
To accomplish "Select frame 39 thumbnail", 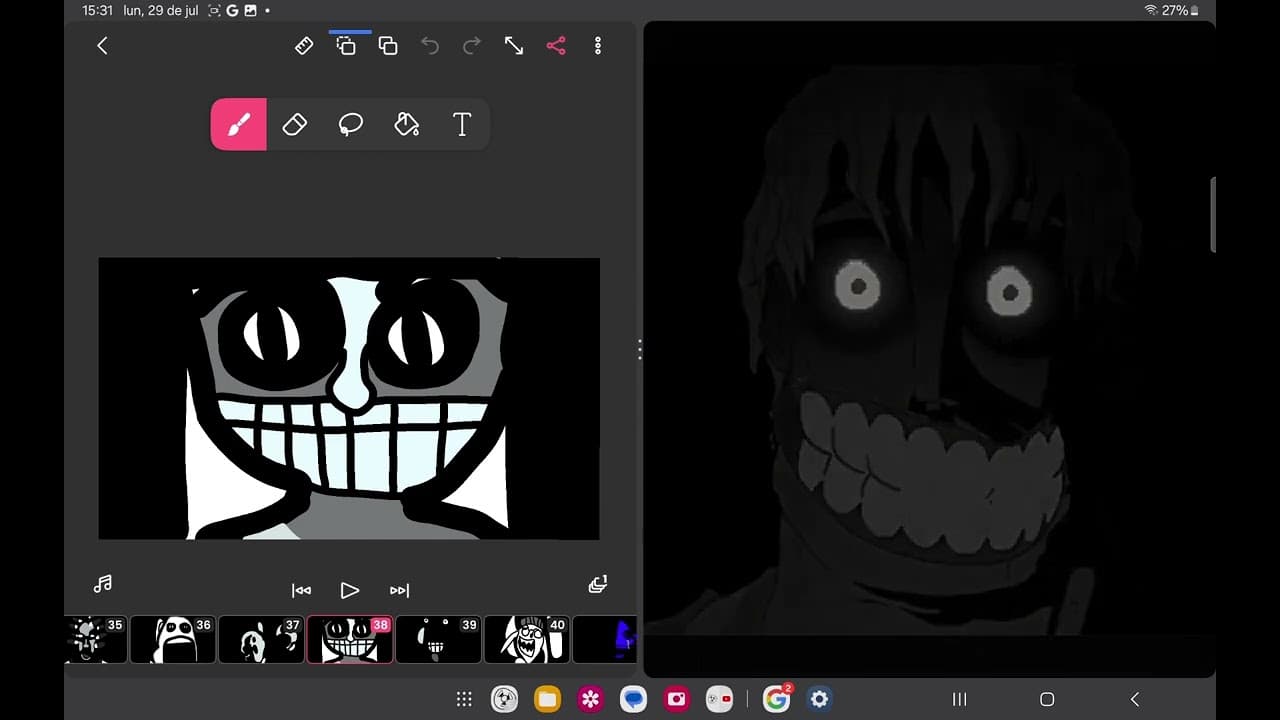I will point(438,639).
